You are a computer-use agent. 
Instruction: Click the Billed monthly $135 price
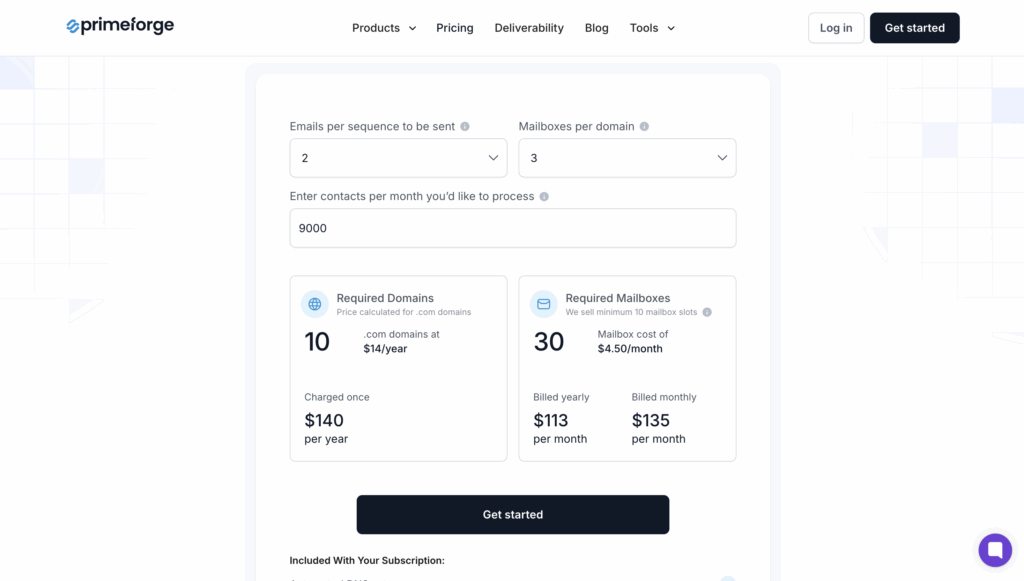(651, 420)
